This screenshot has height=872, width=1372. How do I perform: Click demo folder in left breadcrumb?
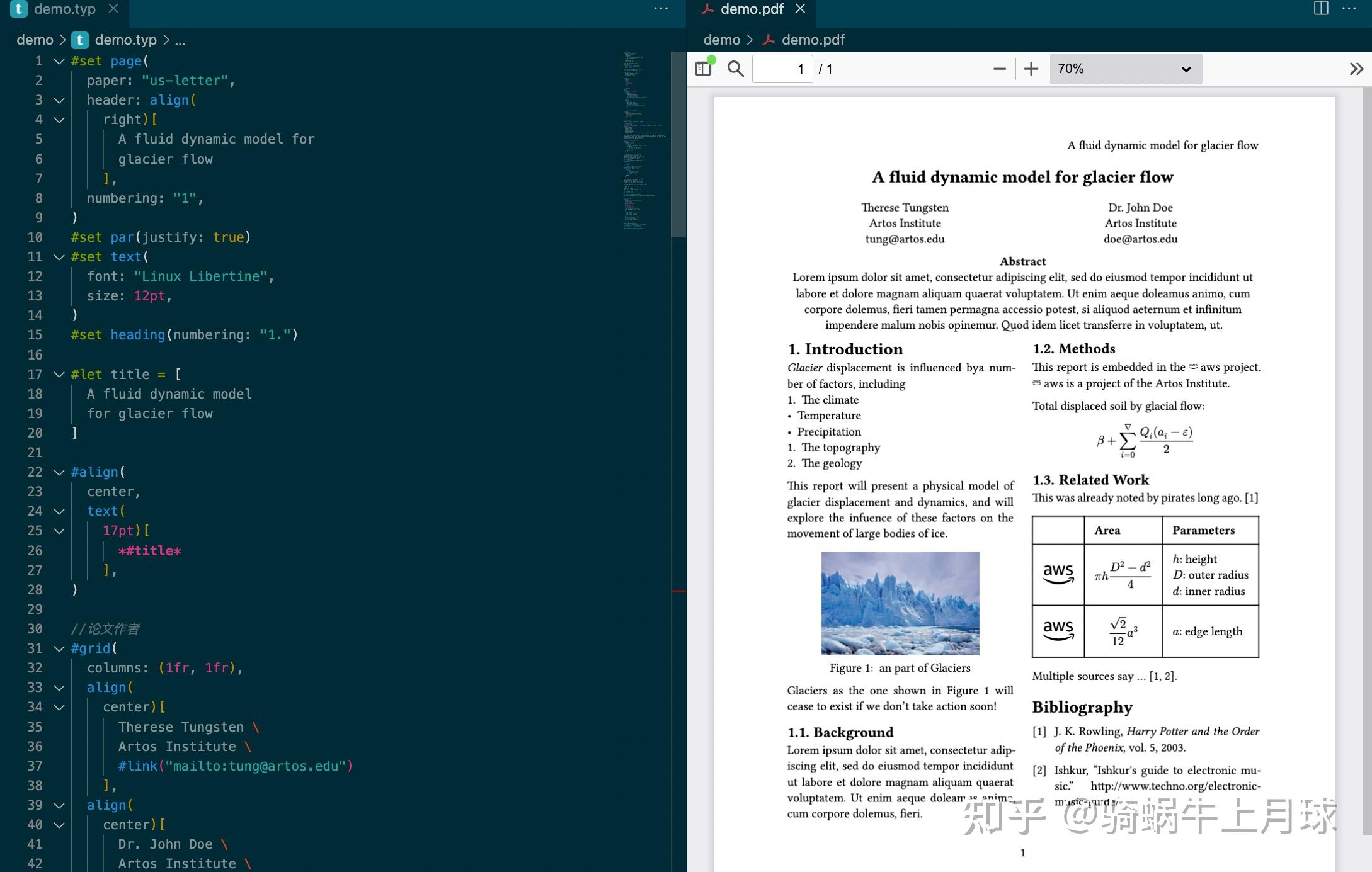35,40
